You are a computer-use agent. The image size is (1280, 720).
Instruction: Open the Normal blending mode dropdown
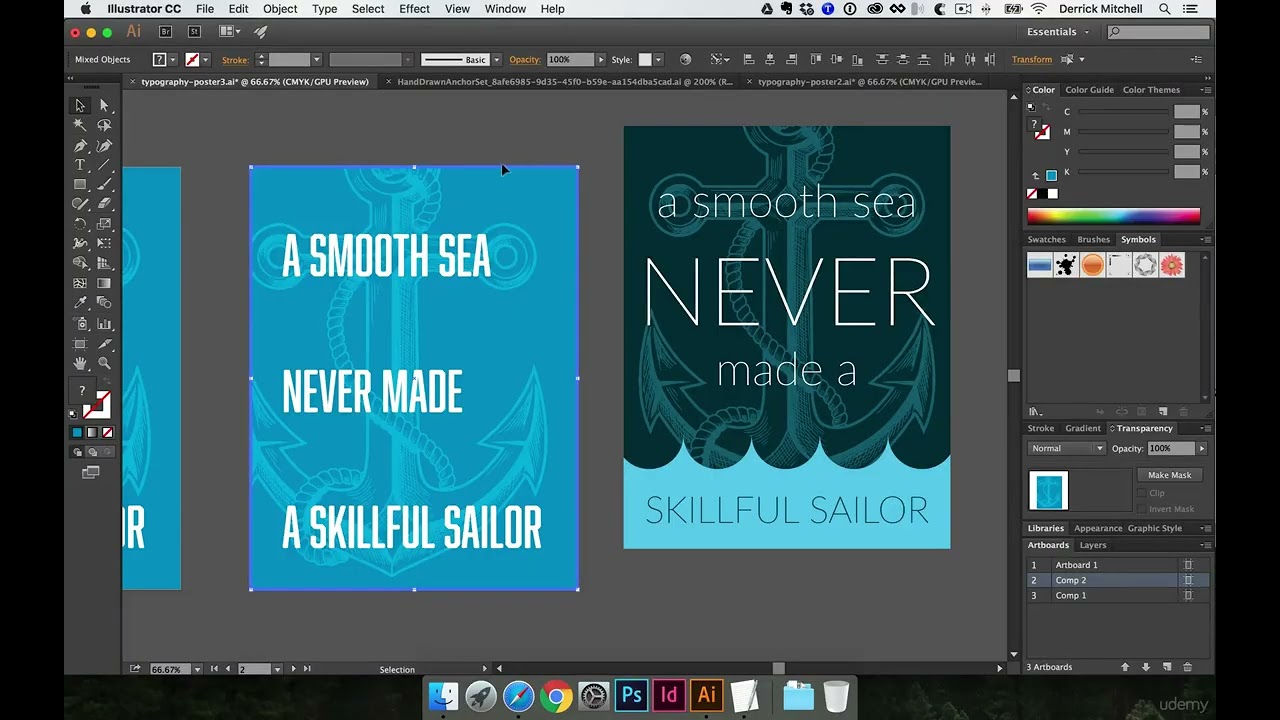[x=1067, y=448]
